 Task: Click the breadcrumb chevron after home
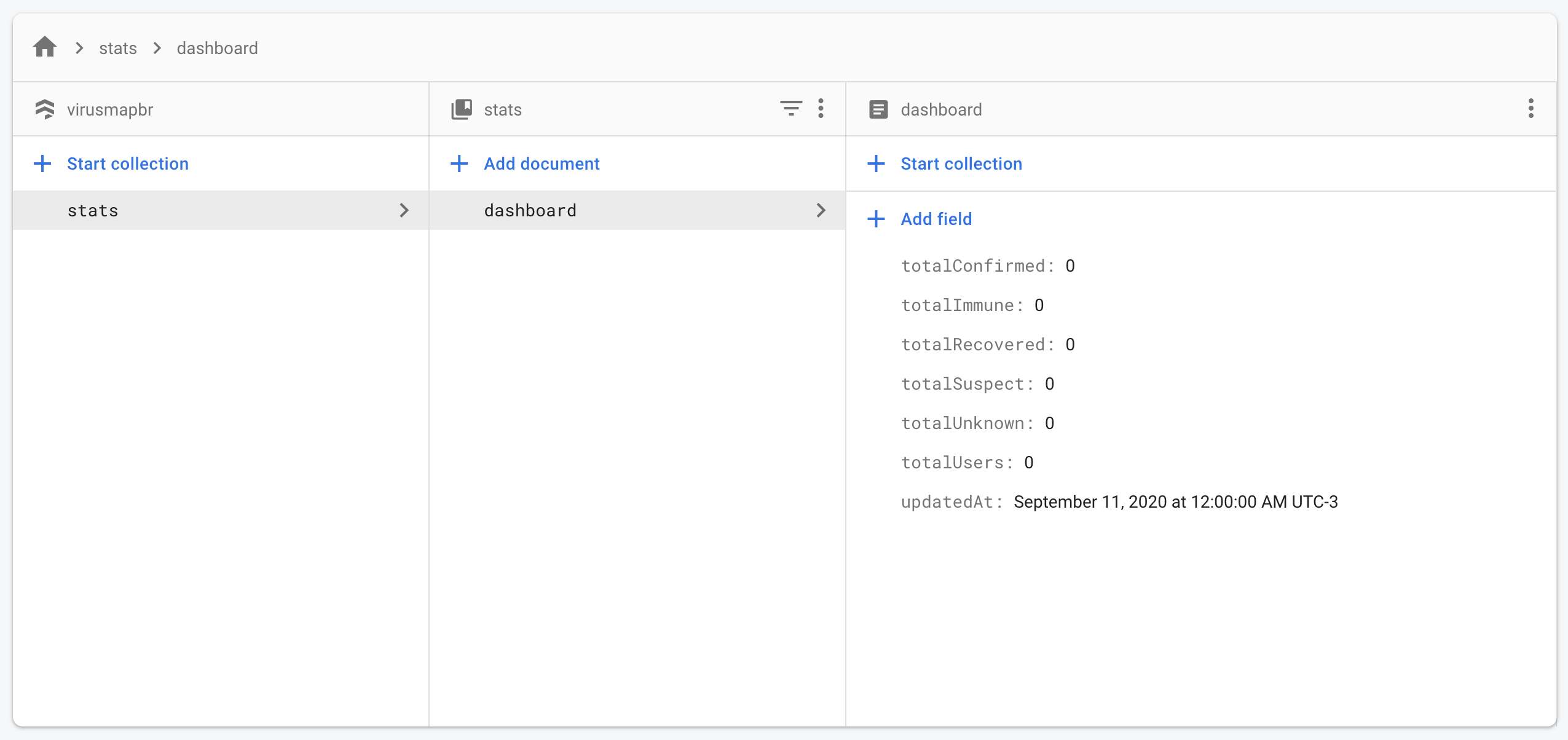[79, 48]
